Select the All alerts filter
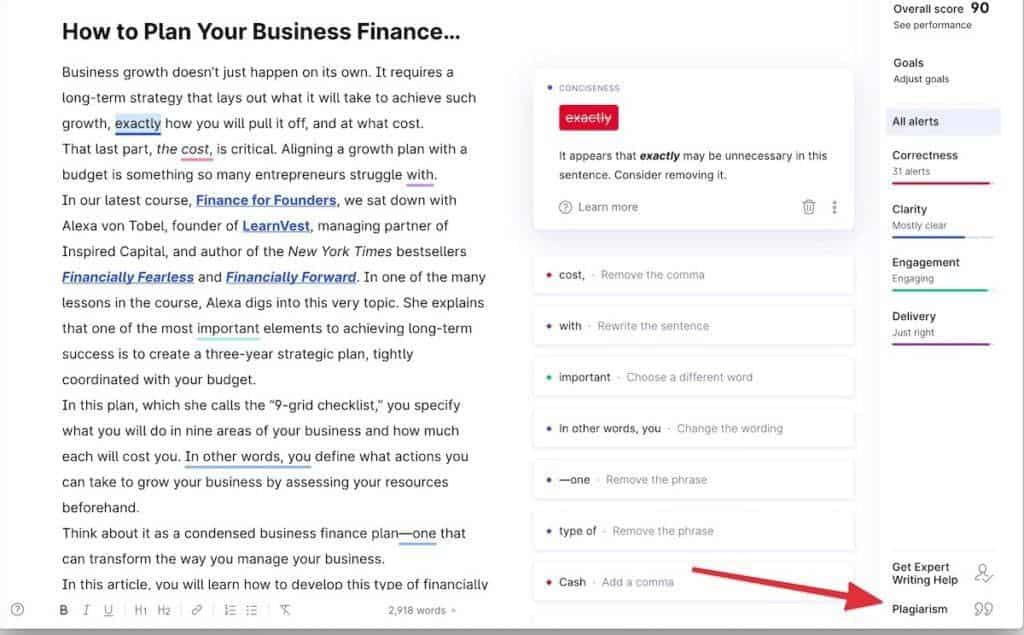Image resolution: width=1024 pixels, height=635 pixels. (915, 121)
